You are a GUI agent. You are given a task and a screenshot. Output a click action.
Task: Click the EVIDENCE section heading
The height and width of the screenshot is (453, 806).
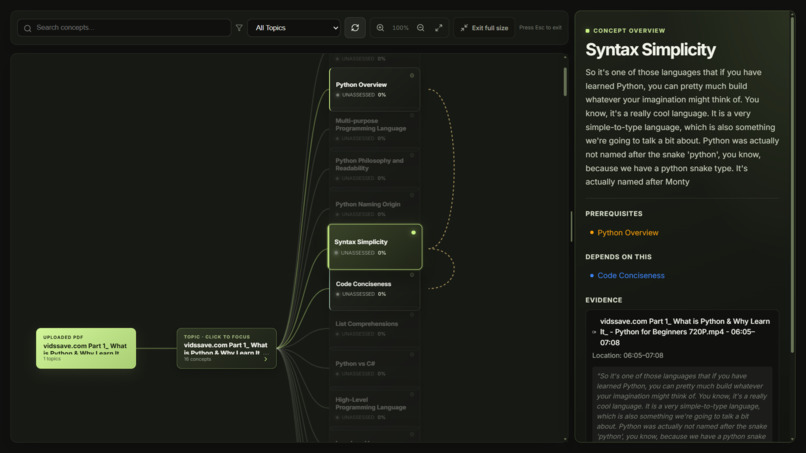tap(603, 300)
